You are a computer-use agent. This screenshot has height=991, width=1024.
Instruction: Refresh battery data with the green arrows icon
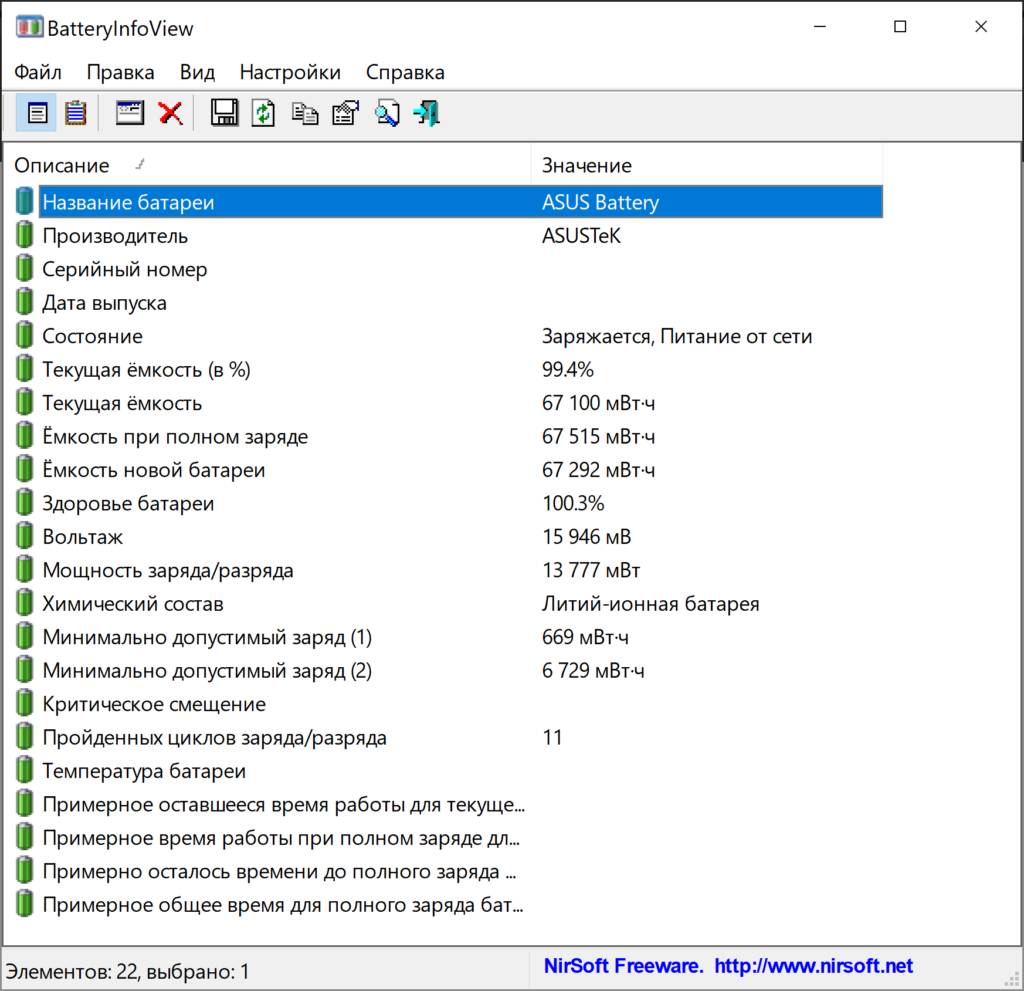coord(263,114)
